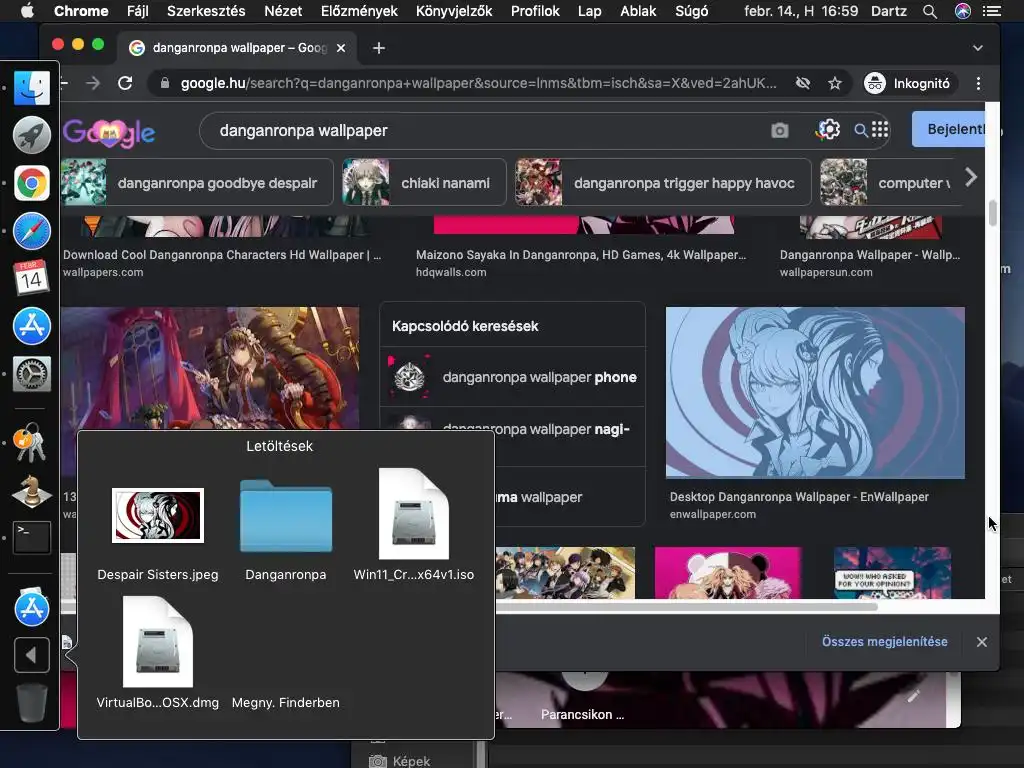Bookmark this page with star icon
Screen dimensions: 1024x768
(x=835, y=83)
